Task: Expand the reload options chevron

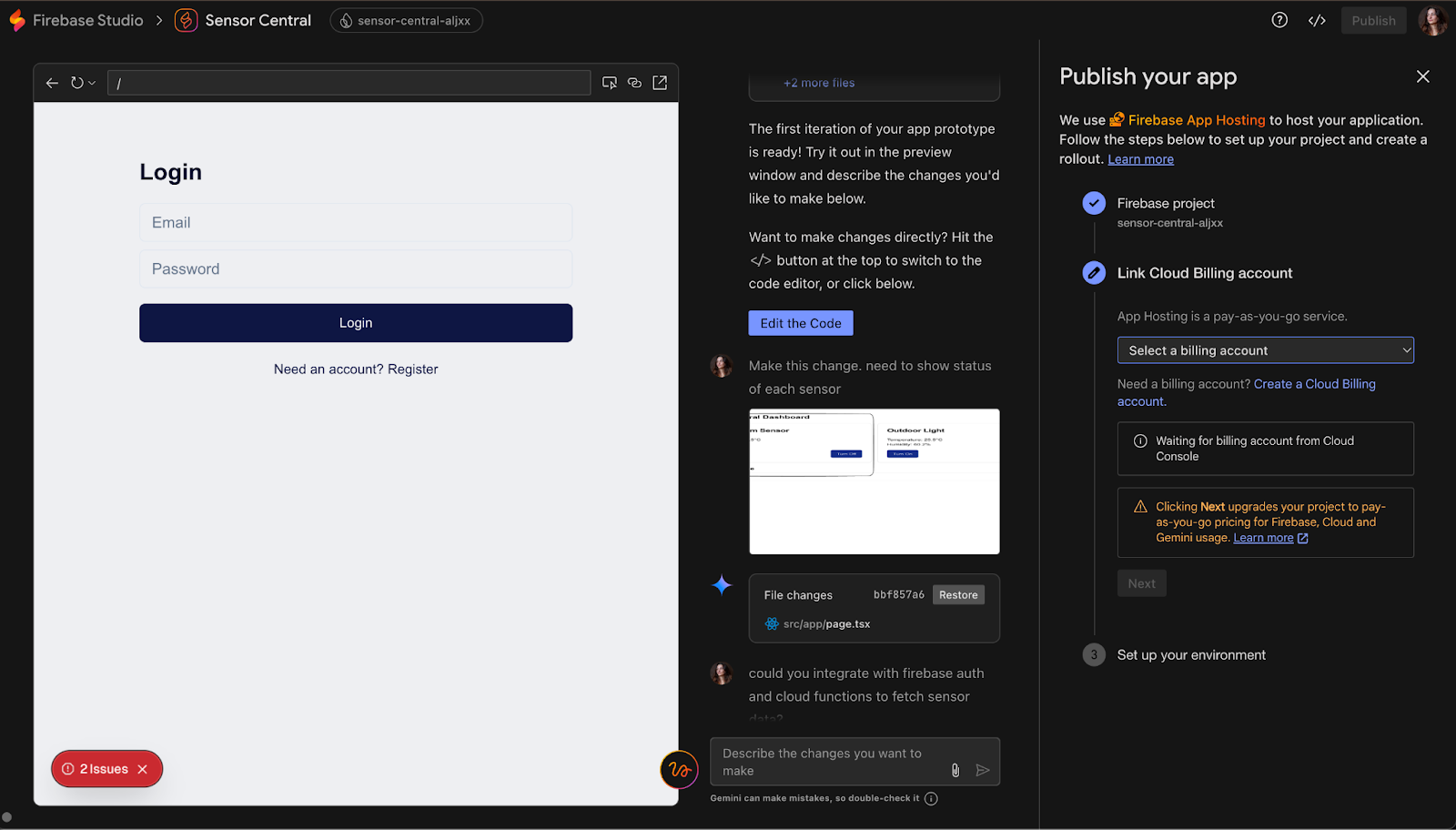Action: 91,83
